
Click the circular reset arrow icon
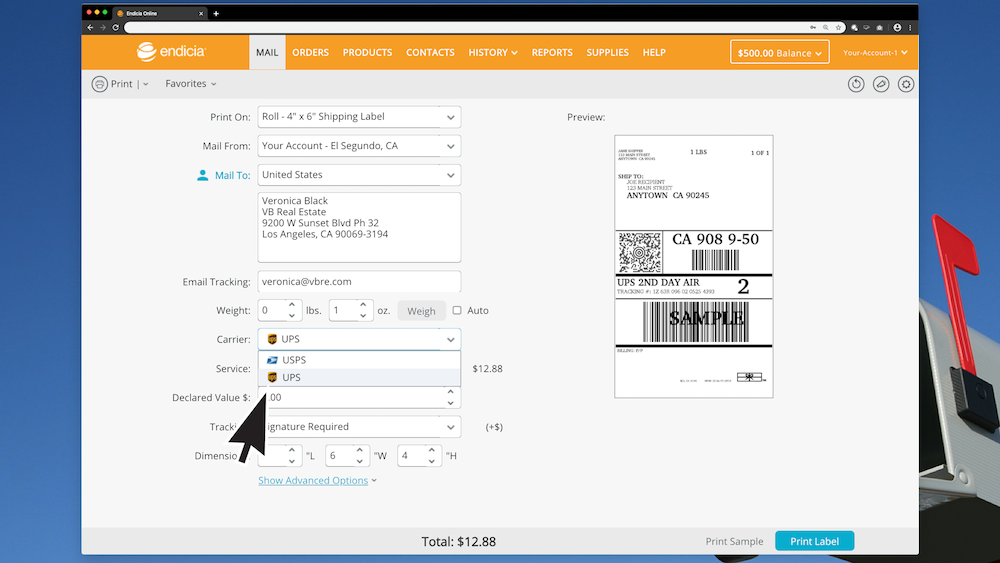(x=856, y=84)
